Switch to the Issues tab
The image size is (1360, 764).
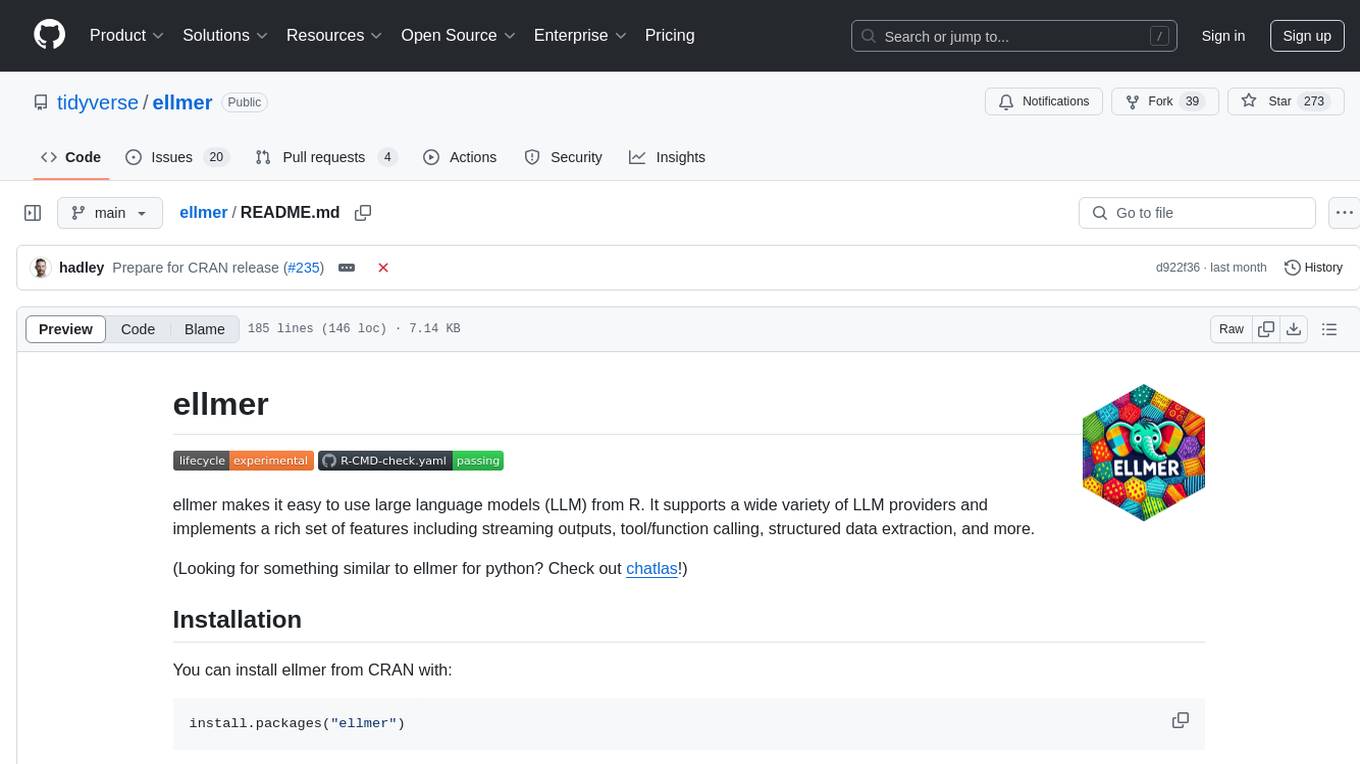177,157
